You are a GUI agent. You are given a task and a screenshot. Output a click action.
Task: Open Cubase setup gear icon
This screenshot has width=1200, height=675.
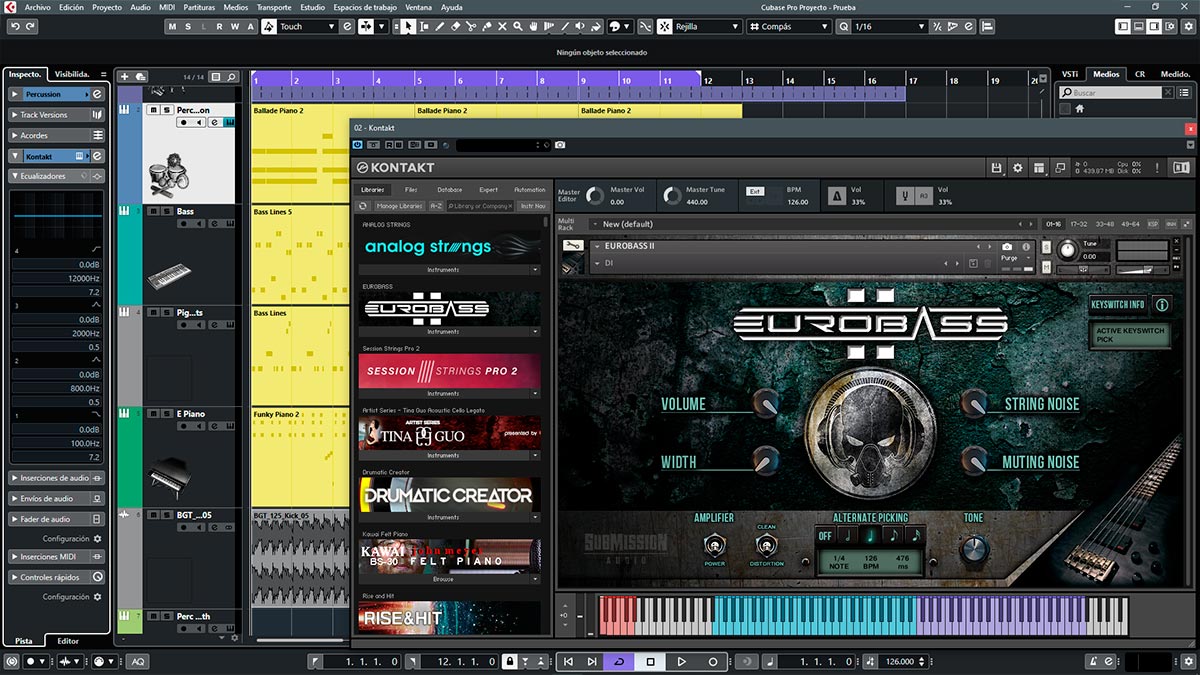[1188, 26]
